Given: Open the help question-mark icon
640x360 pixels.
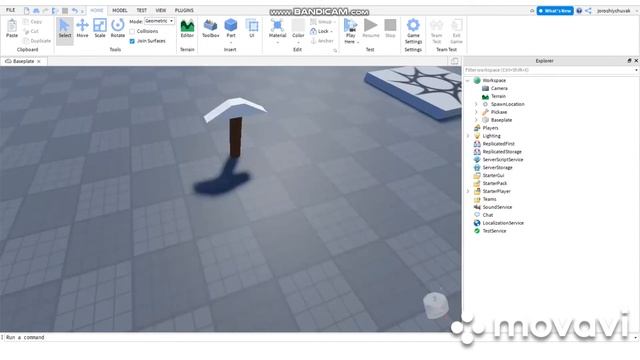Looking at the screenshot, I should pyautogui.click(x=579, y=11).
